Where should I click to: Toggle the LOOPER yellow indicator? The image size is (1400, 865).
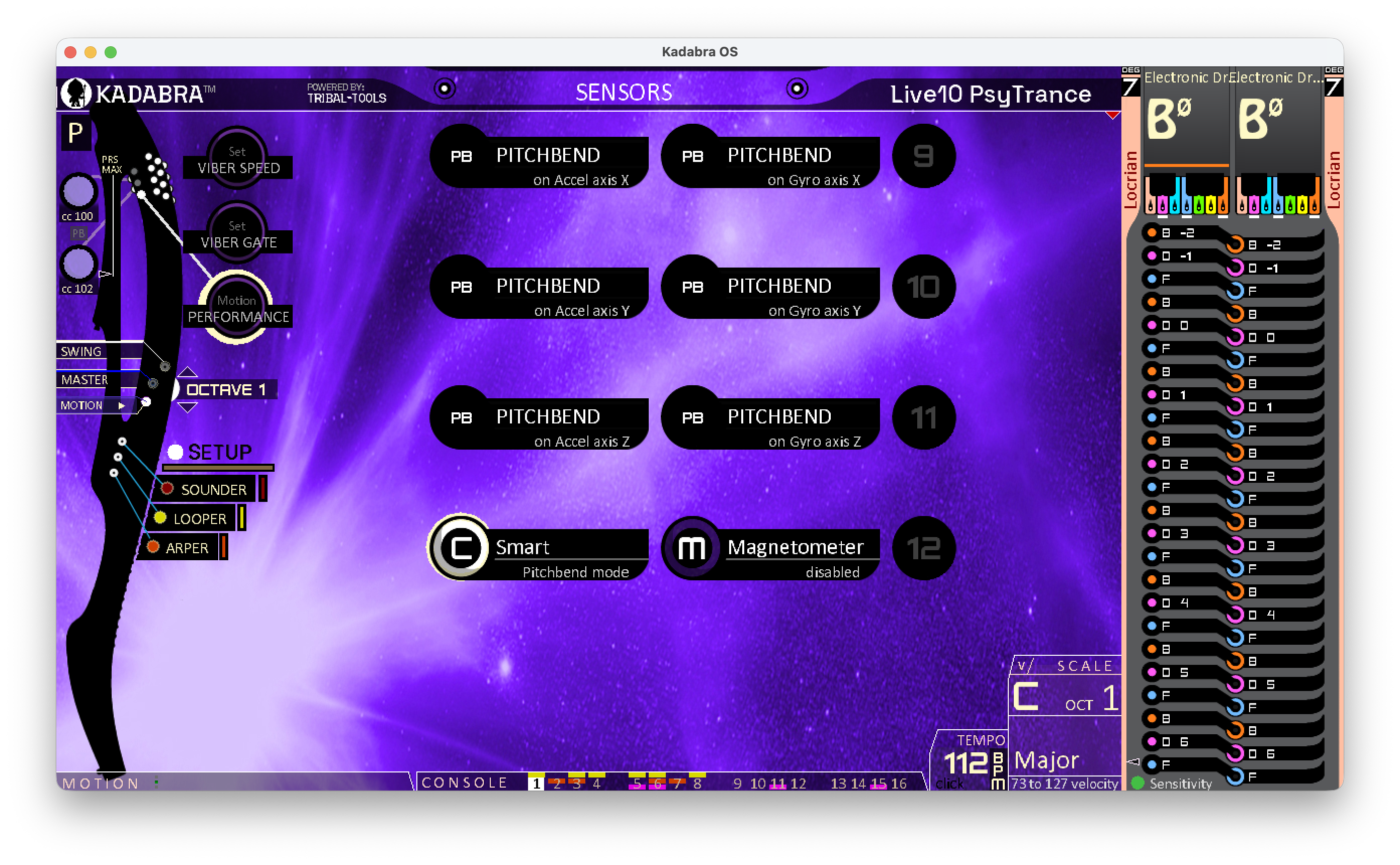point(160,517)
